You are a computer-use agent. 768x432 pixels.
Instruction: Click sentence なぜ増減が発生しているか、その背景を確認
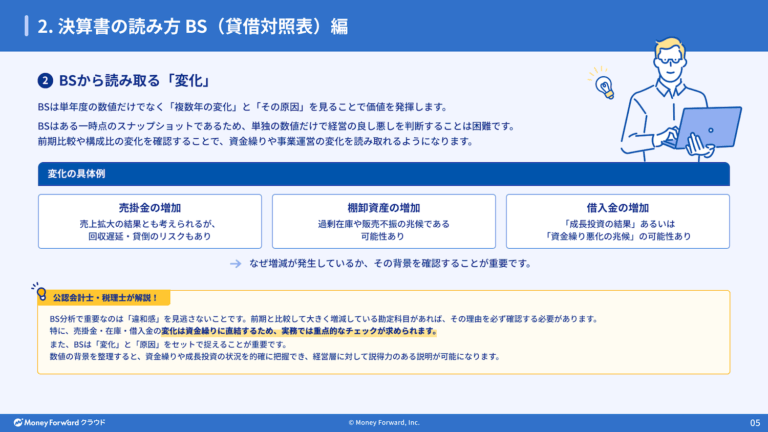coord(390,264)
